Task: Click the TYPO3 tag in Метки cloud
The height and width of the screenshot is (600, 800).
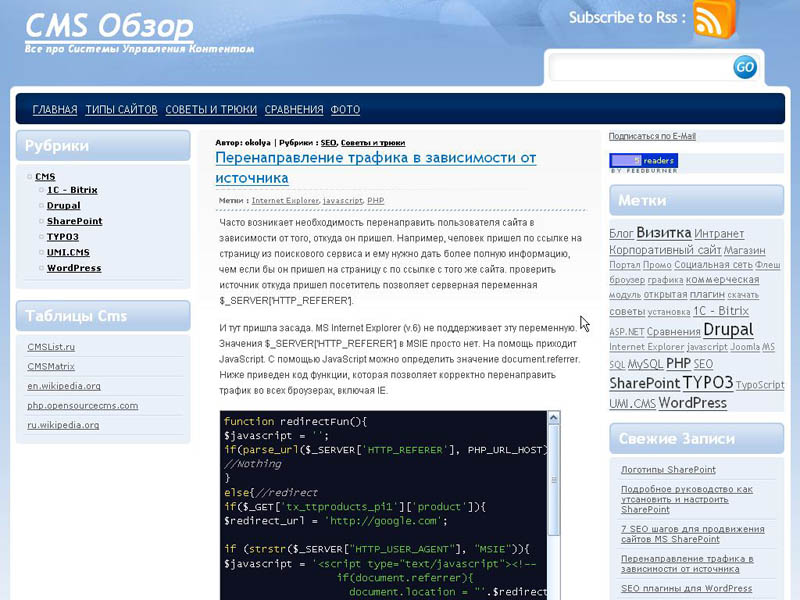Action: point(708,383)
